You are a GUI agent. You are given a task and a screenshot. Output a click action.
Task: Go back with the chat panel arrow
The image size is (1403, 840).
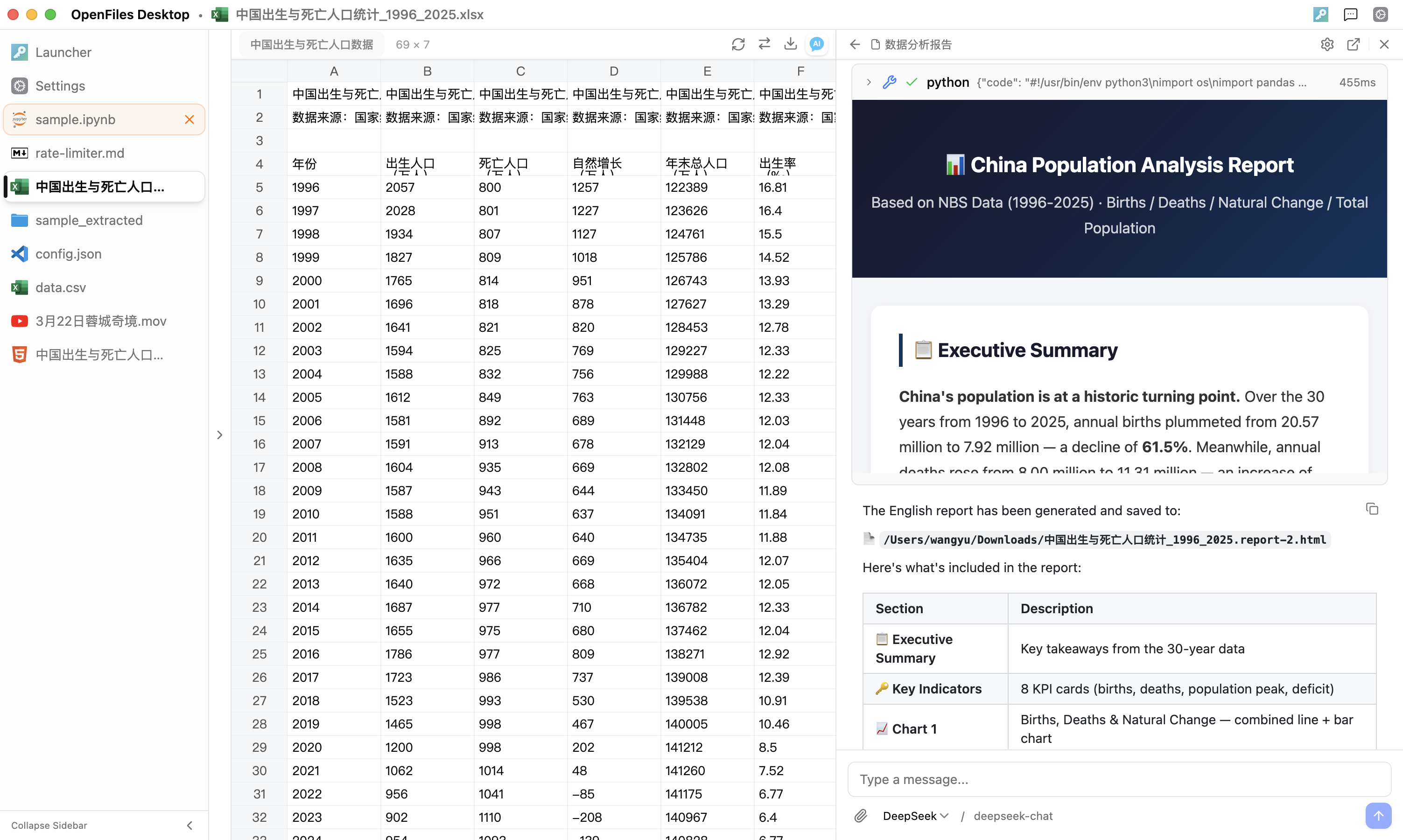pos(855,44)
